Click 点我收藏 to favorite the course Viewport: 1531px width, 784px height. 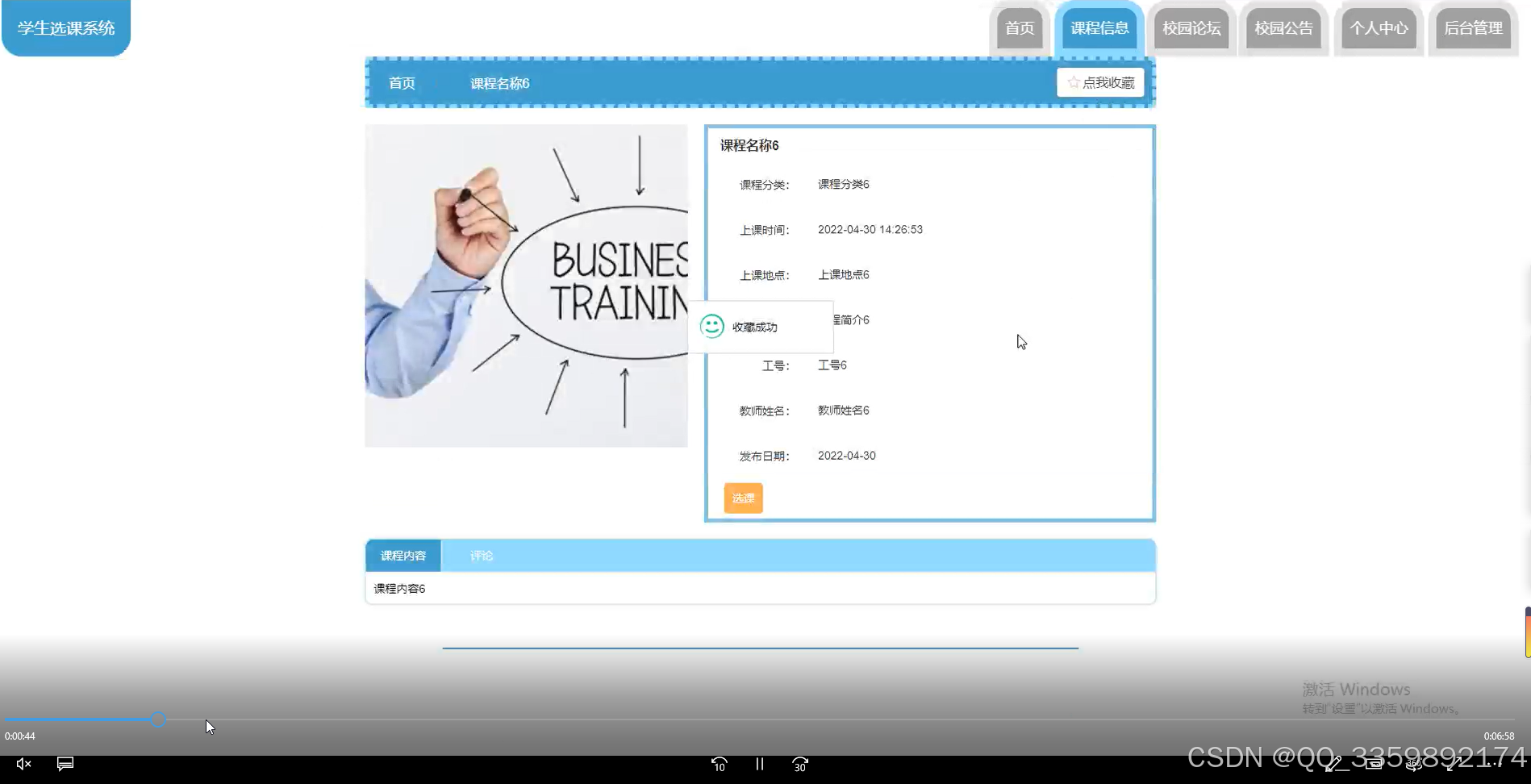[x=1099, y=81]
